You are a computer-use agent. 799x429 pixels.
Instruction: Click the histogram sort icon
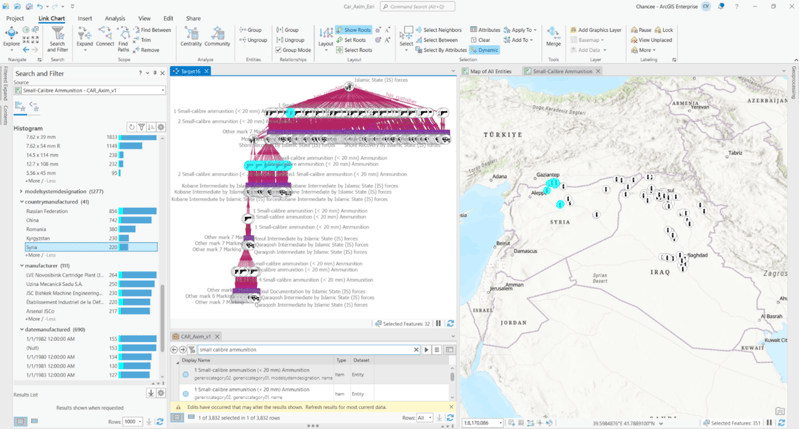tap(151, 127)
